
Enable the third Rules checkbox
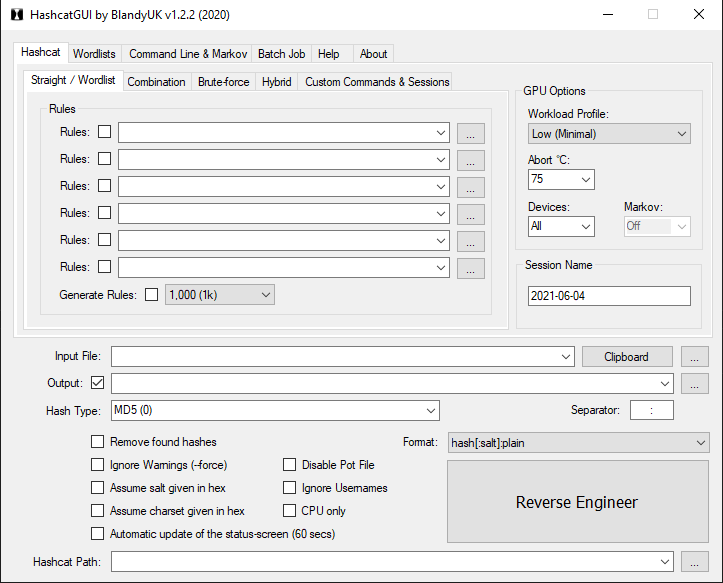(105, 186)
